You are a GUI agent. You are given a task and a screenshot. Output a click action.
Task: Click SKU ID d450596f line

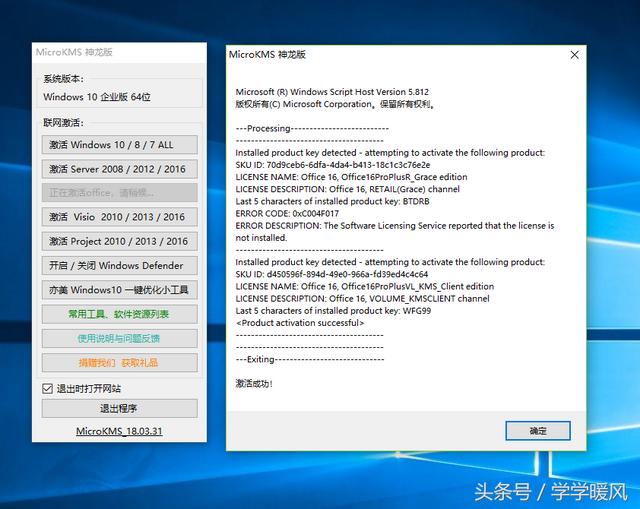pyautogui.click(x=331, y=274)
